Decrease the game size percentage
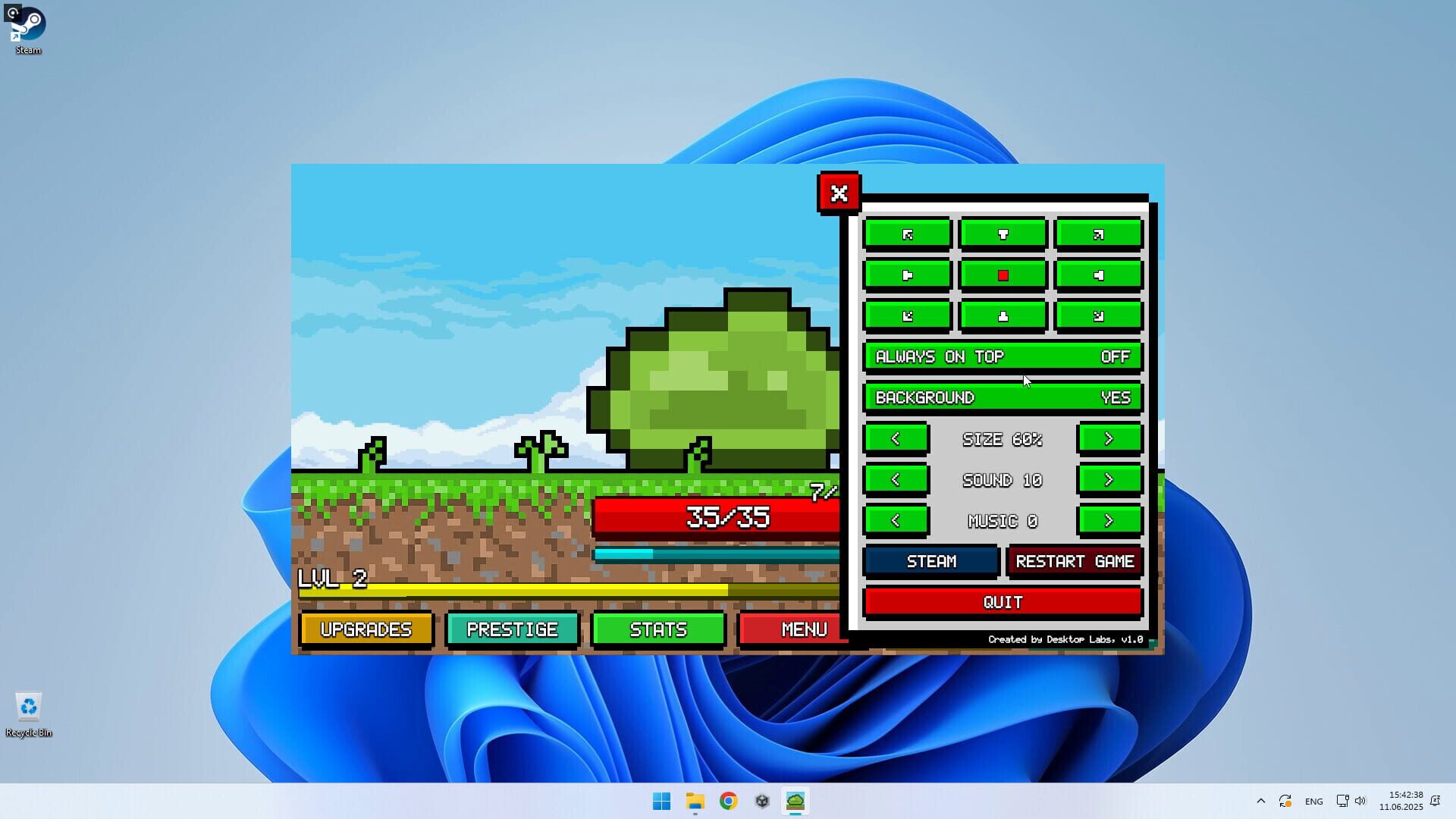This screenshot has height=819, width=1456. point(896,438)
